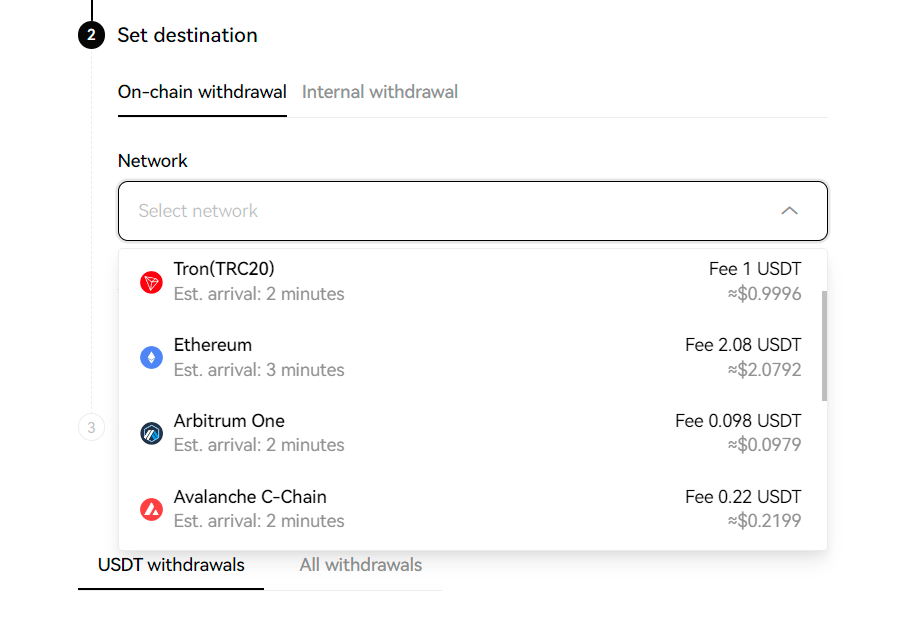Click the Fee 2.08 USDT amount
The image size is (916, 627).
743,345
